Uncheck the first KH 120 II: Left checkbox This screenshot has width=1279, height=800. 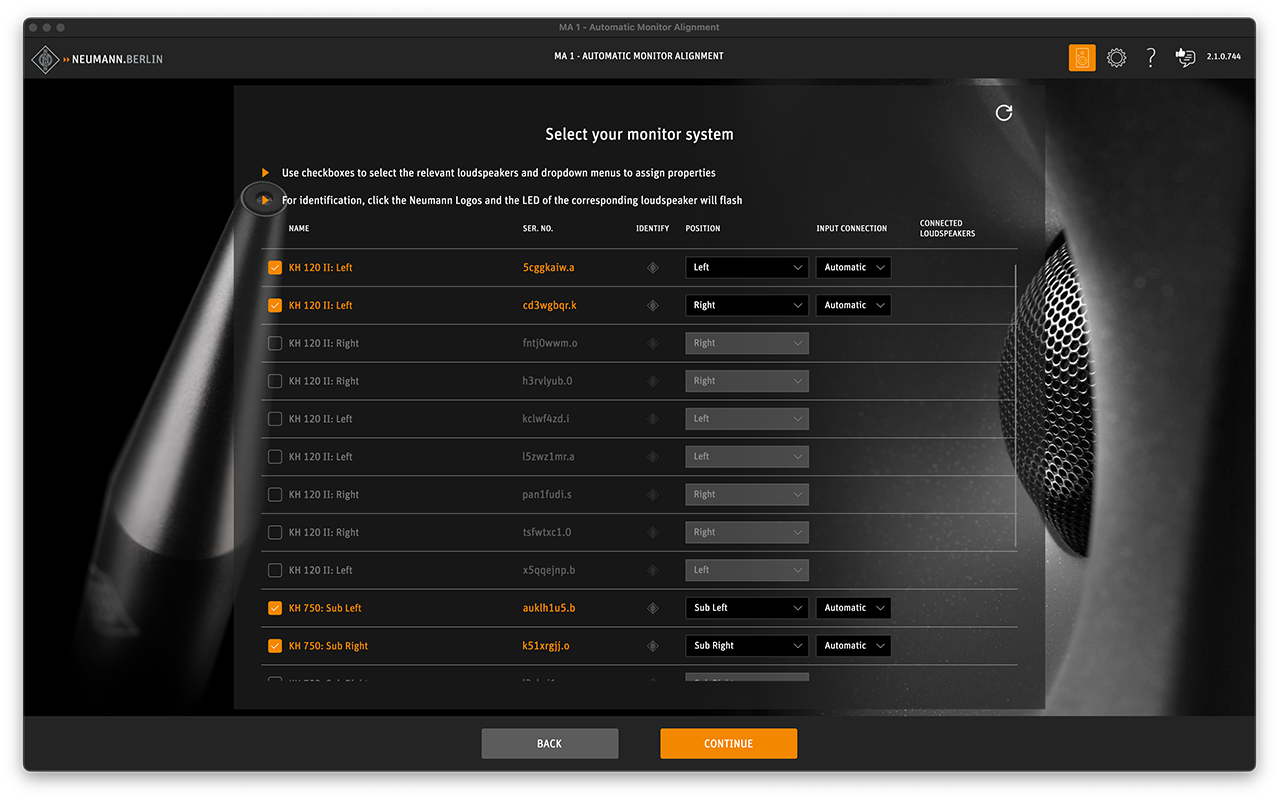(x=275, y=268)
